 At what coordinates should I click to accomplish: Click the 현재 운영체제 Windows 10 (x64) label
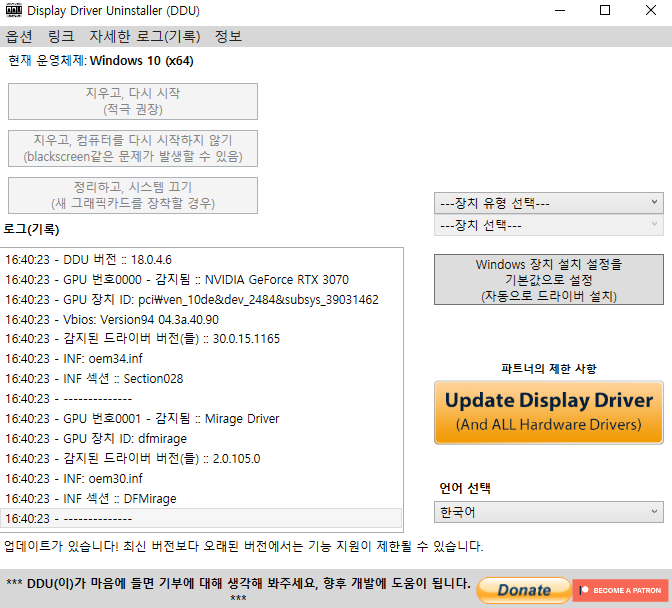tap(101, 61)
